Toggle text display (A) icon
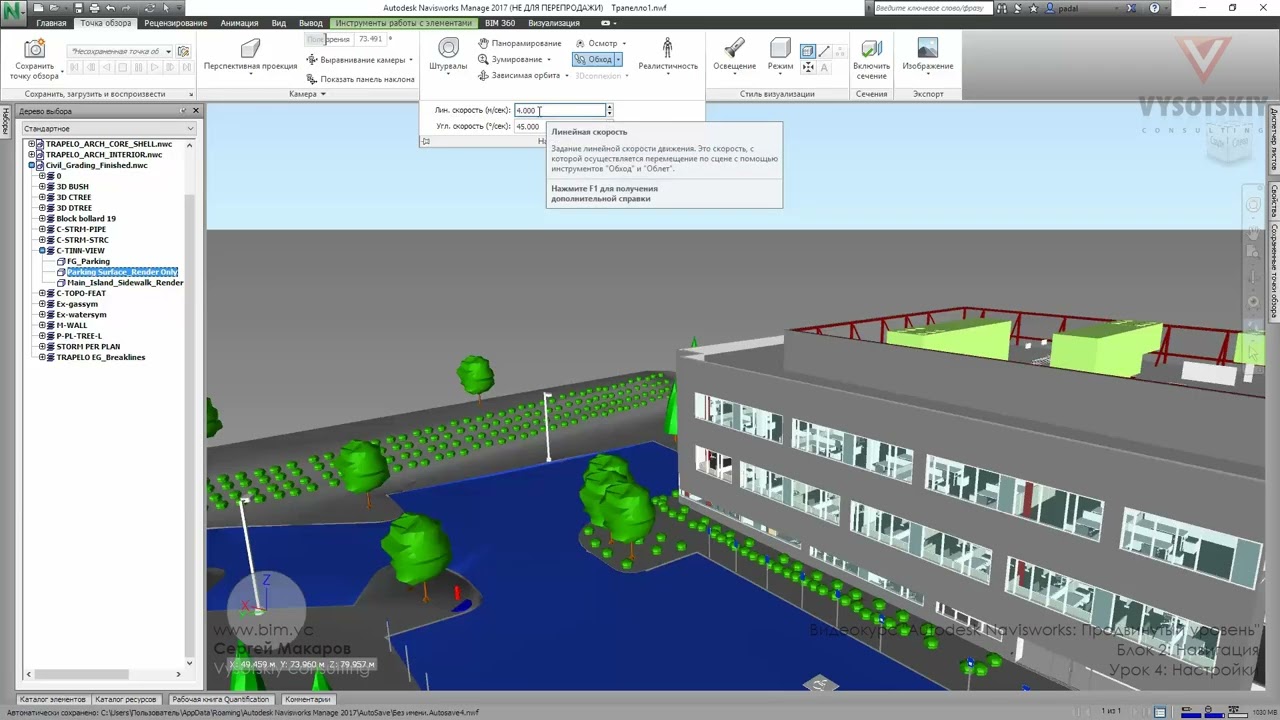This screenshot has width=1280, height=720. point(824,68)
